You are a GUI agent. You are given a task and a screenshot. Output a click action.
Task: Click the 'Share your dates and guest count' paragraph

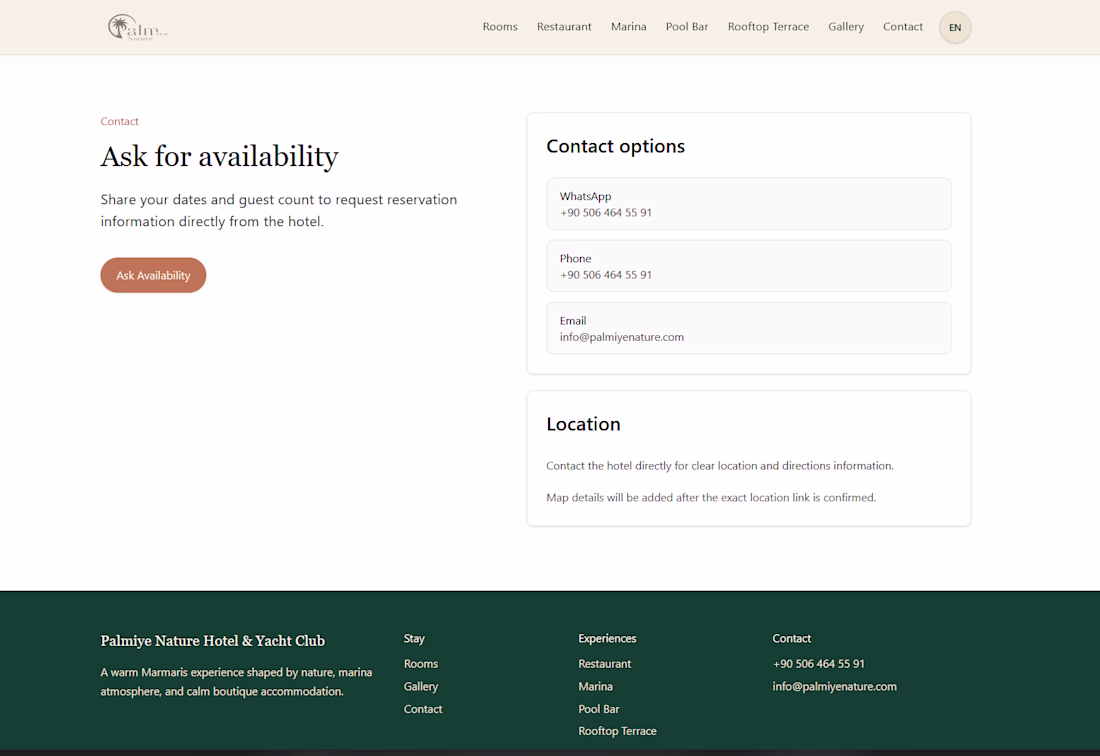click(x=279, y=210)
